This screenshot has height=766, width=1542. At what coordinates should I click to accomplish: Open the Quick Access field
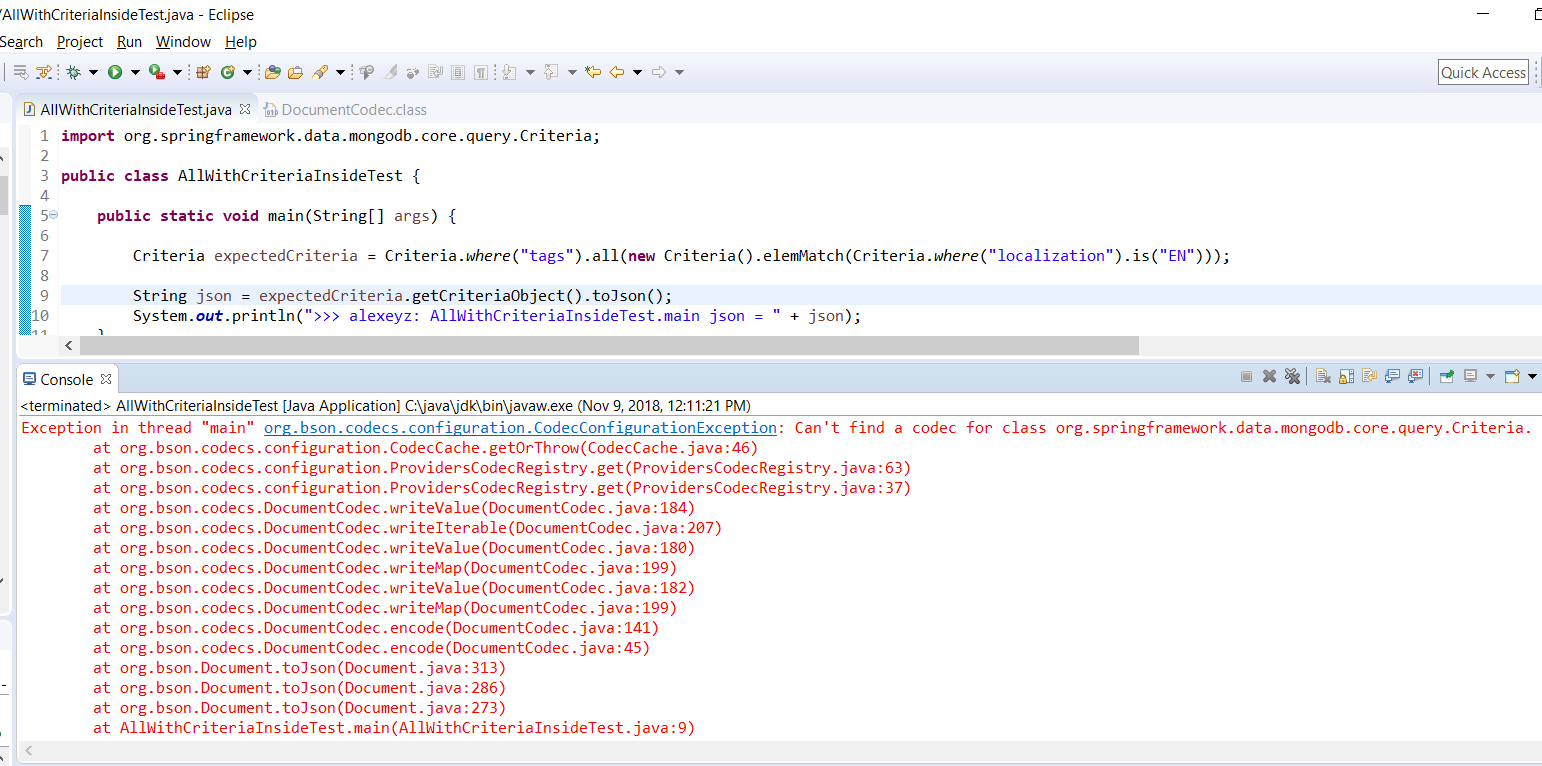point(1483,72)
